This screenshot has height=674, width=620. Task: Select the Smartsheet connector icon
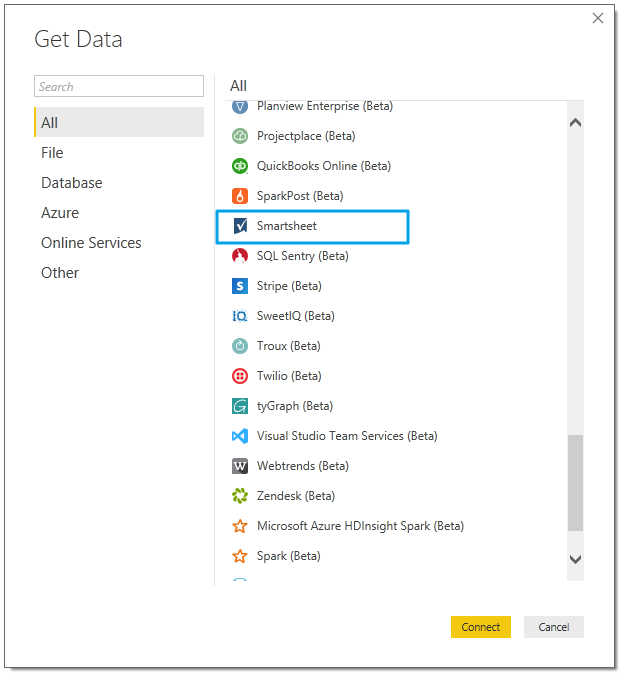tap(240, 226)
